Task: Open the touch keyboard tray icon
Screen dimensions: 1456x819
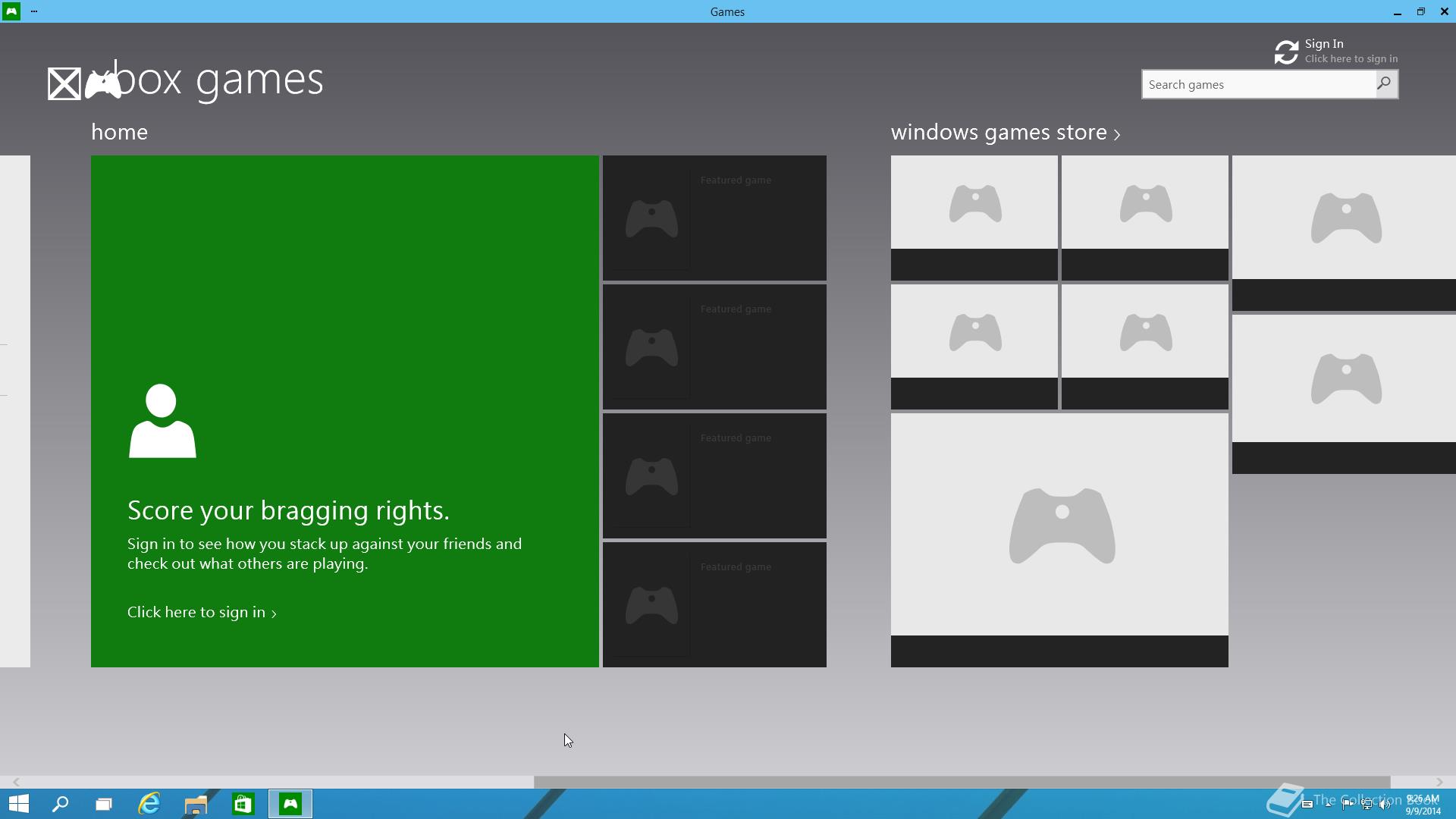Action: (1307, 805)
